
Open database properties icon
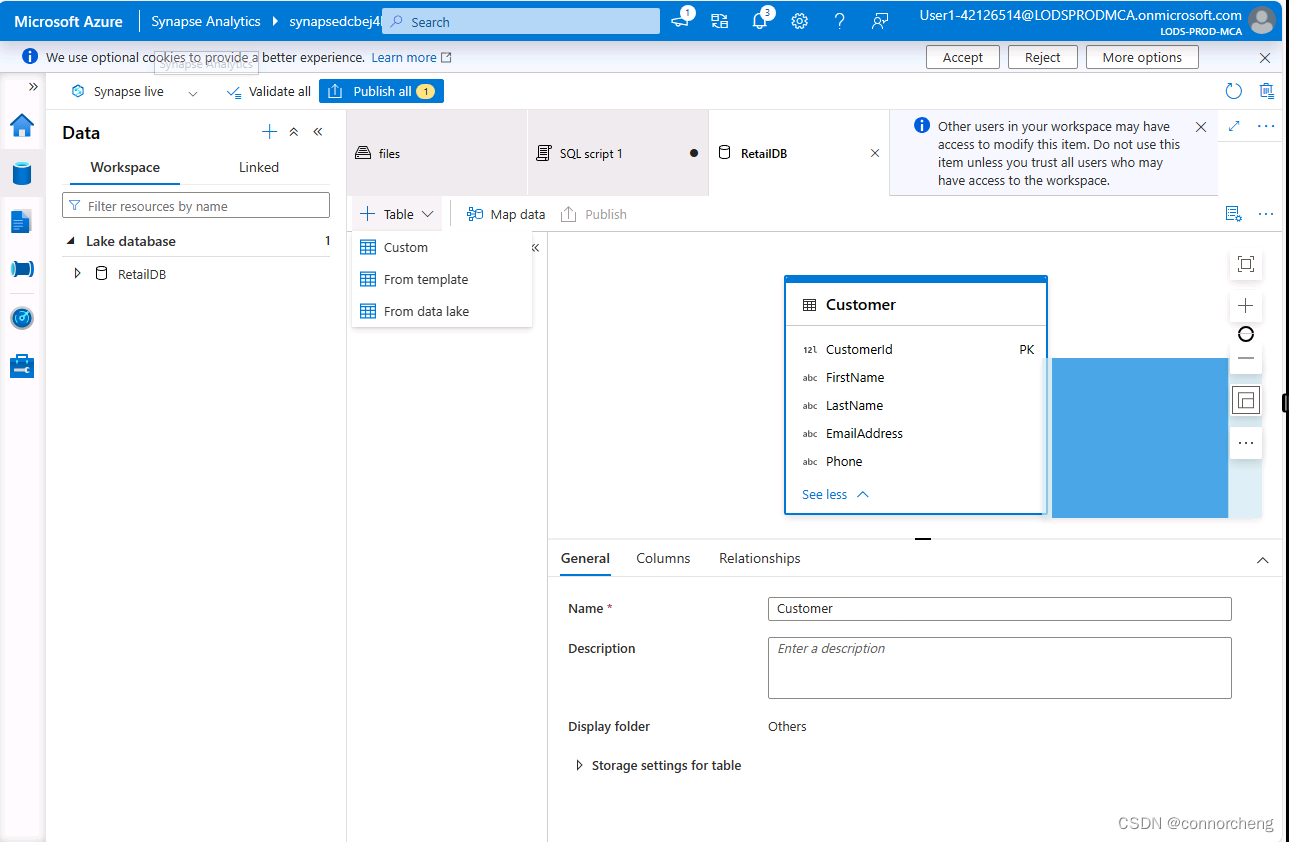click(1234, 214)
